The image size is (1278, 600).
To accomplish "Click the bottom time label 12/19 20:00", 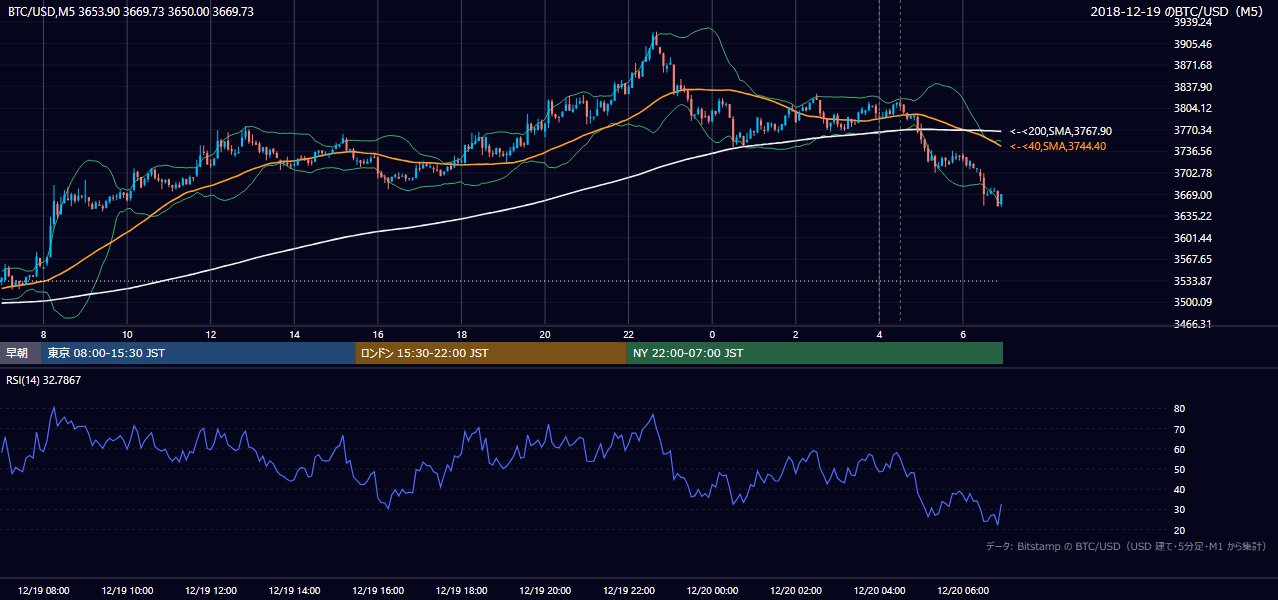I will coord(545,591).
